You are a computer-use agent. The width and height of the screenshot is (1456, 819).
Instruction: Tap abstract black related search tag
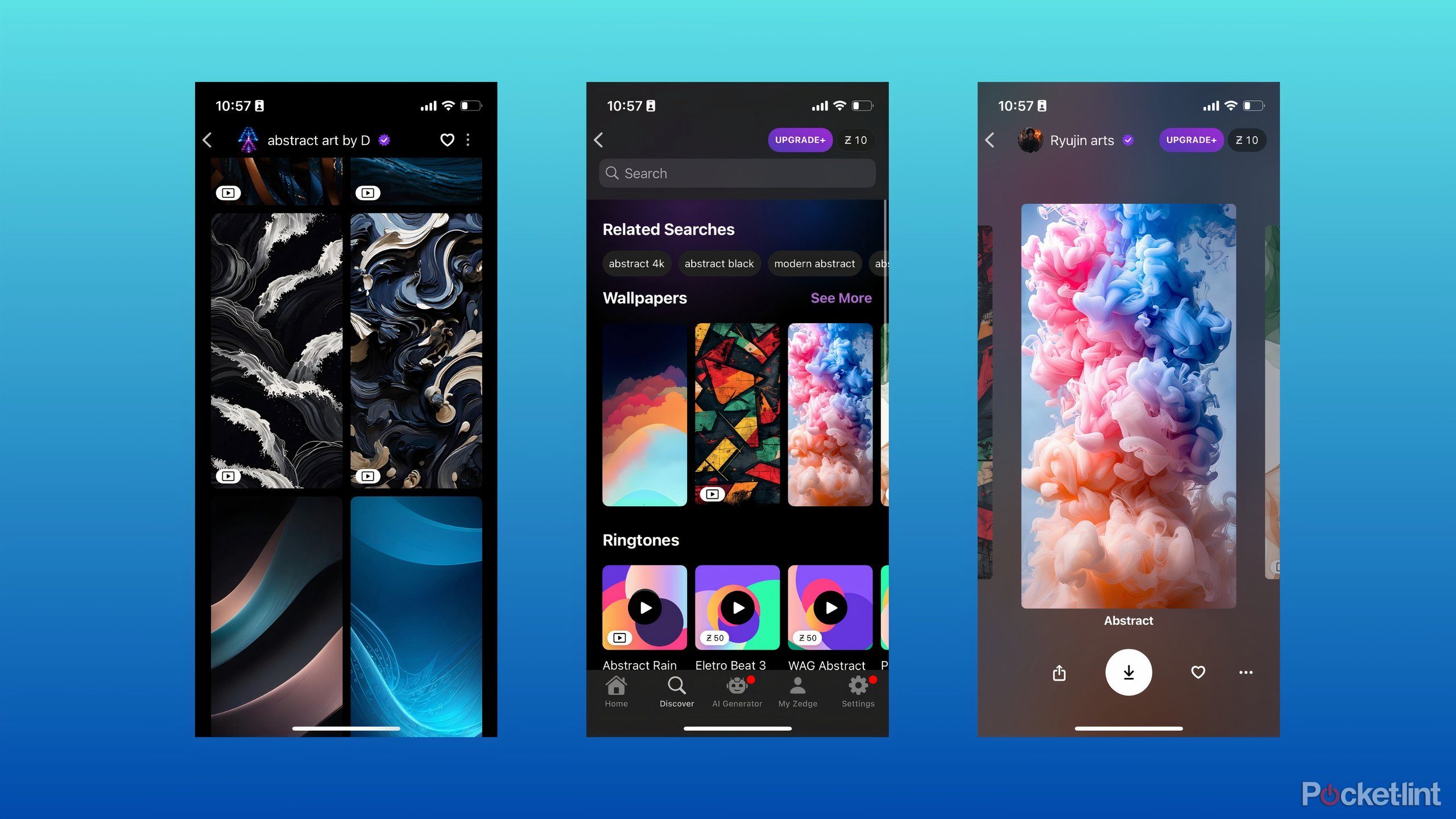[720, 262]
